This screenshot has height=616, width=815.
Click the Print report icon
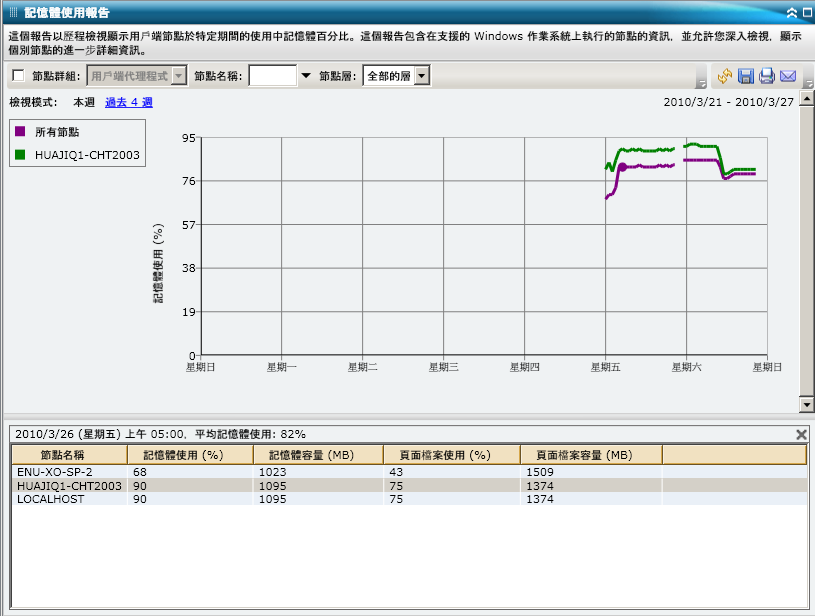coord(766,76)
